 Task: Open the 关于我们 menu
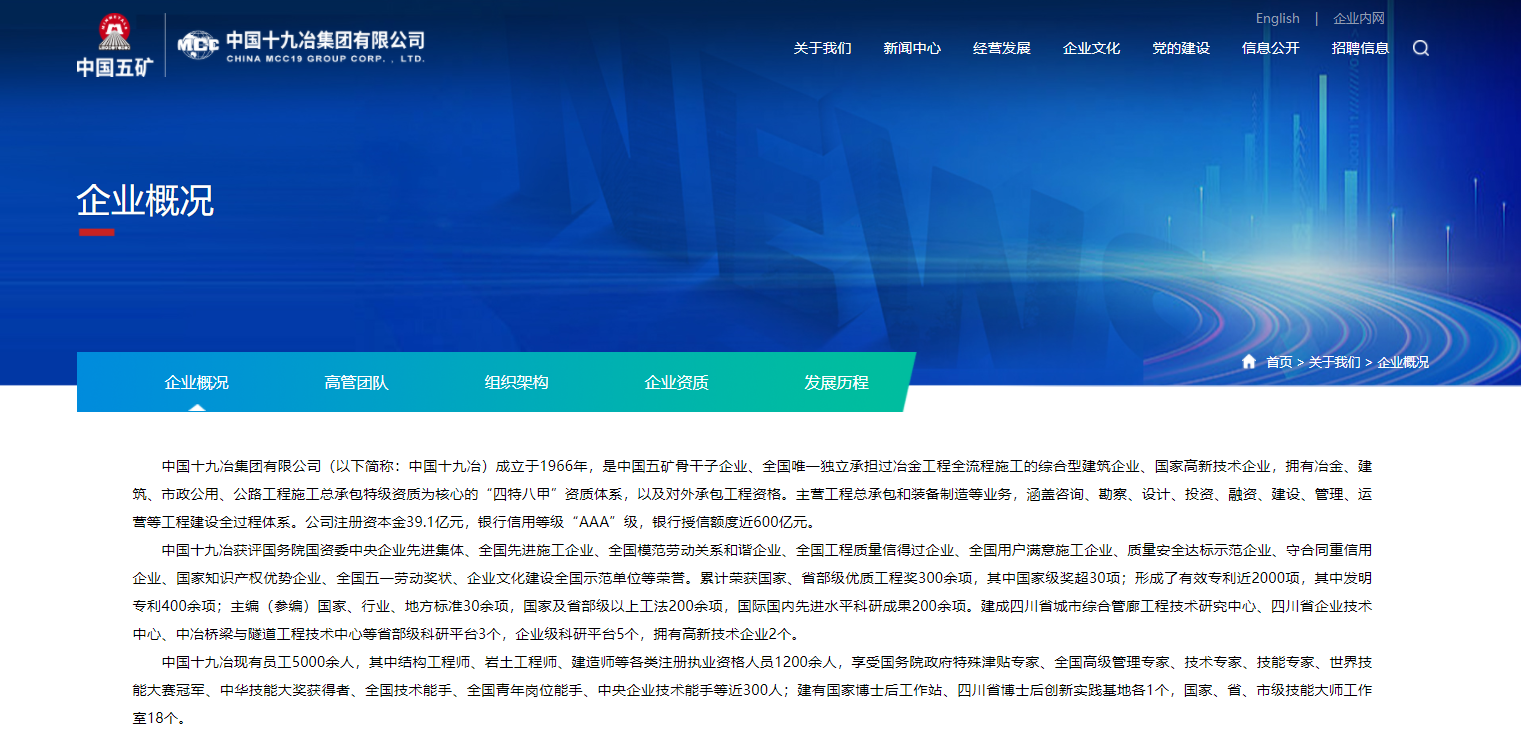(x=822, y=48)
